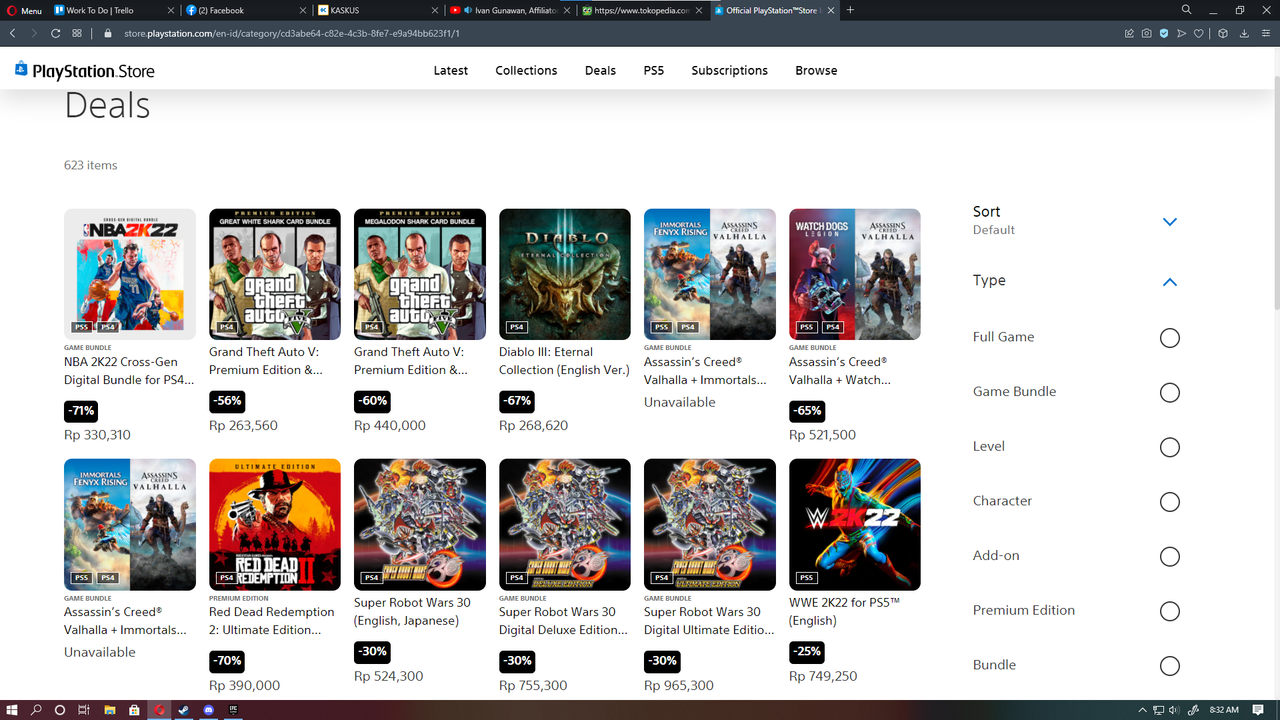Image resolution: width=1280 pixels, height=720 pixels.
Task: Switch to the Facebook browser tab
Action: tap(245, 10)
